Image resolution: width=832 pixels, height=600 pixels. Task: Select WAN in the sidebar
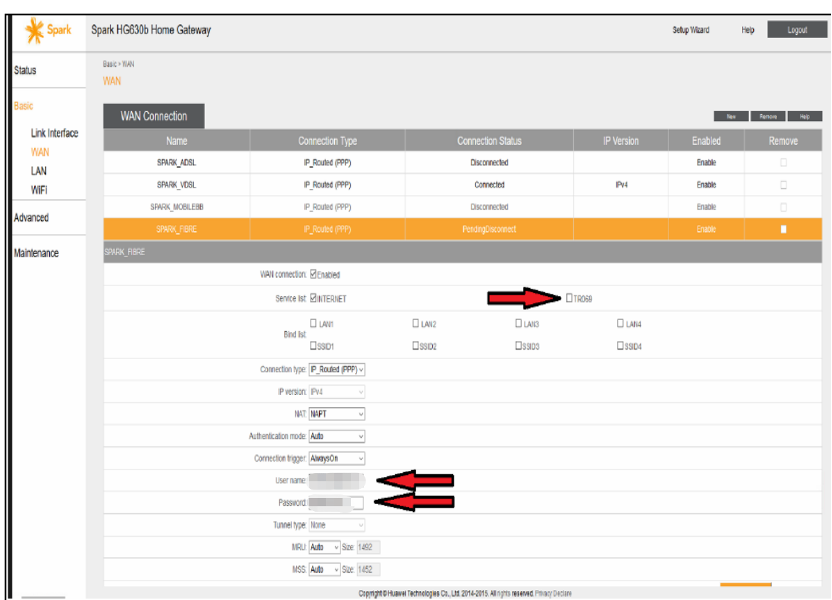point(40,152)
